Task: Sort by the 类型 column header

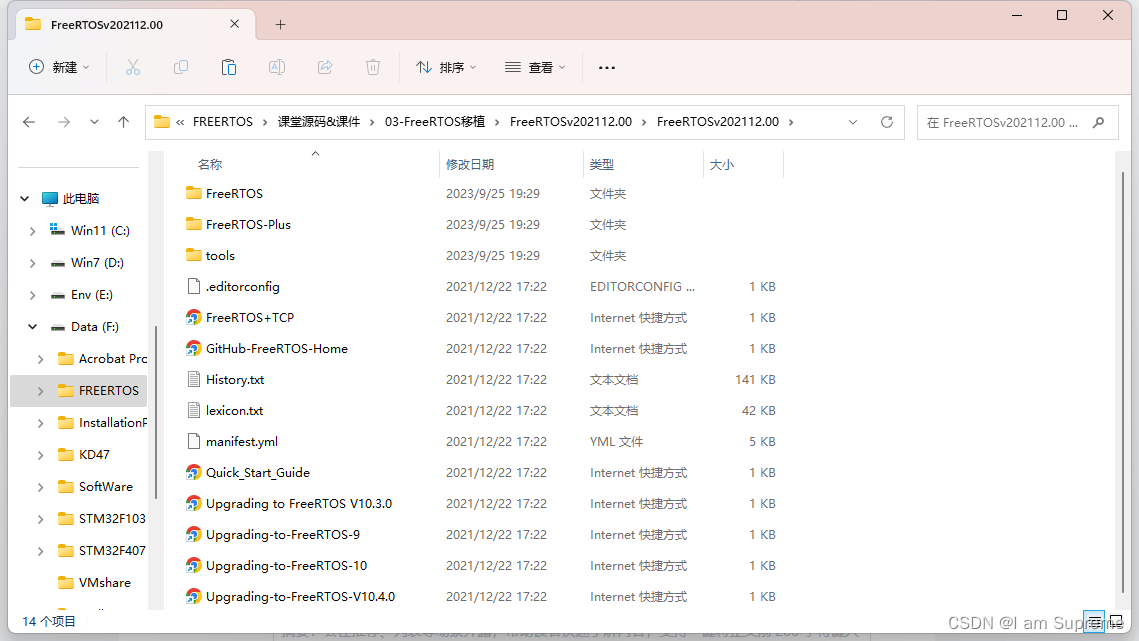Action: click(x=601, y=165)
